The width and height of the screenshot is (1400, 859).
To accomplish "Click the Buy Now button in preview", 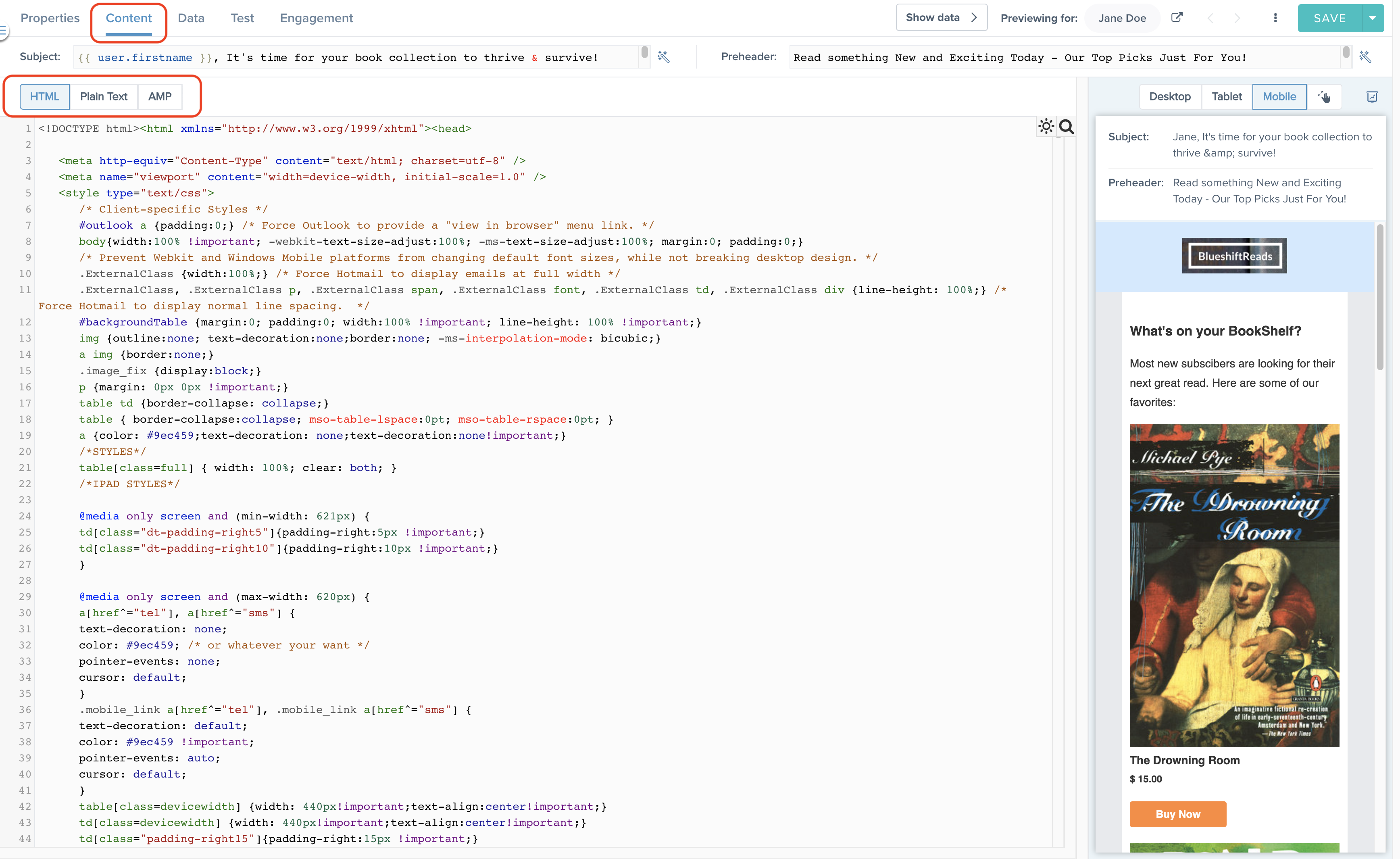I will click(1178, 813).
